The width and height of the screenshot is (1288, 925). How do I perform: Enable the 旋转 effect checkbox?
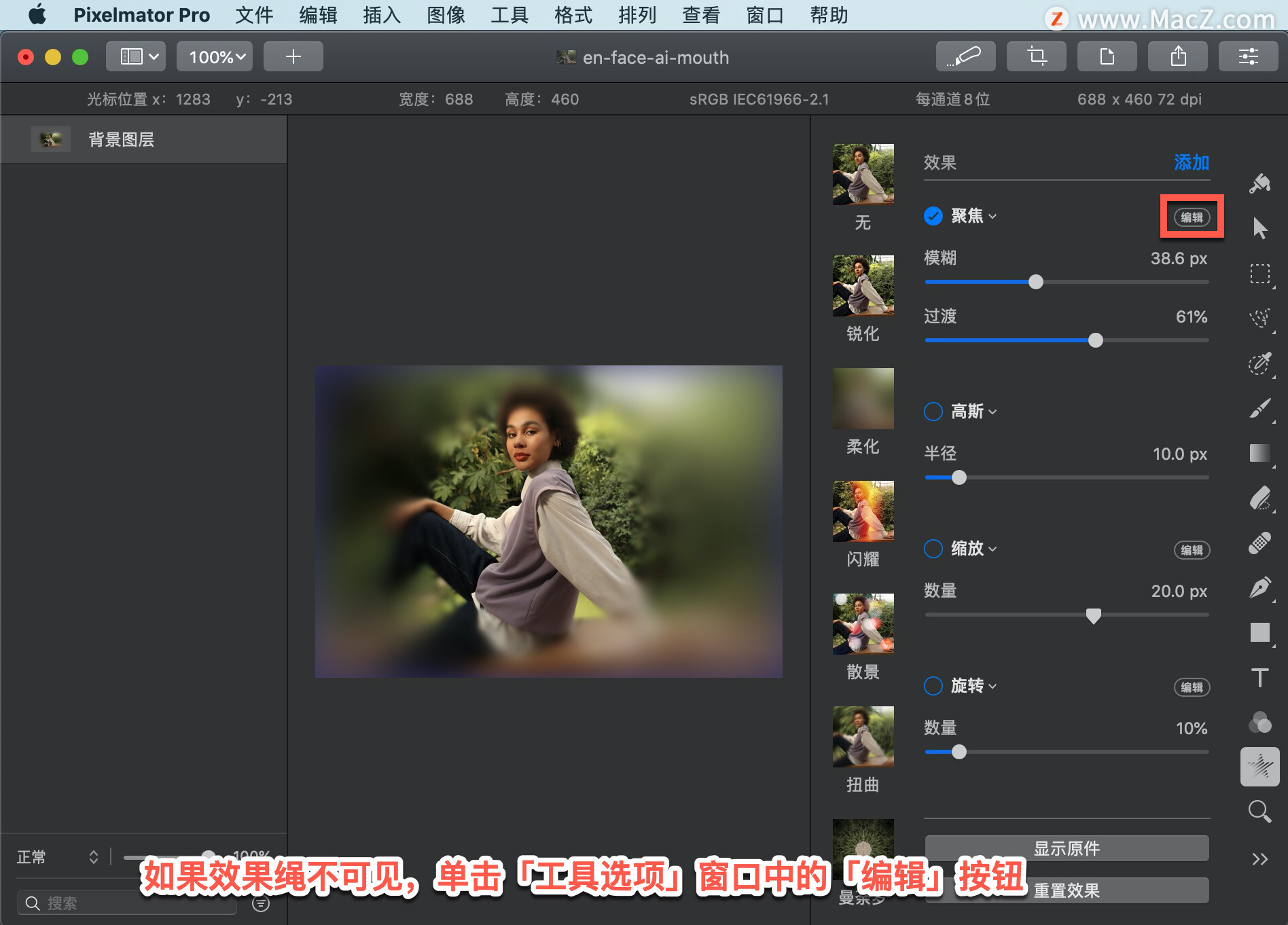click(933, 686)
